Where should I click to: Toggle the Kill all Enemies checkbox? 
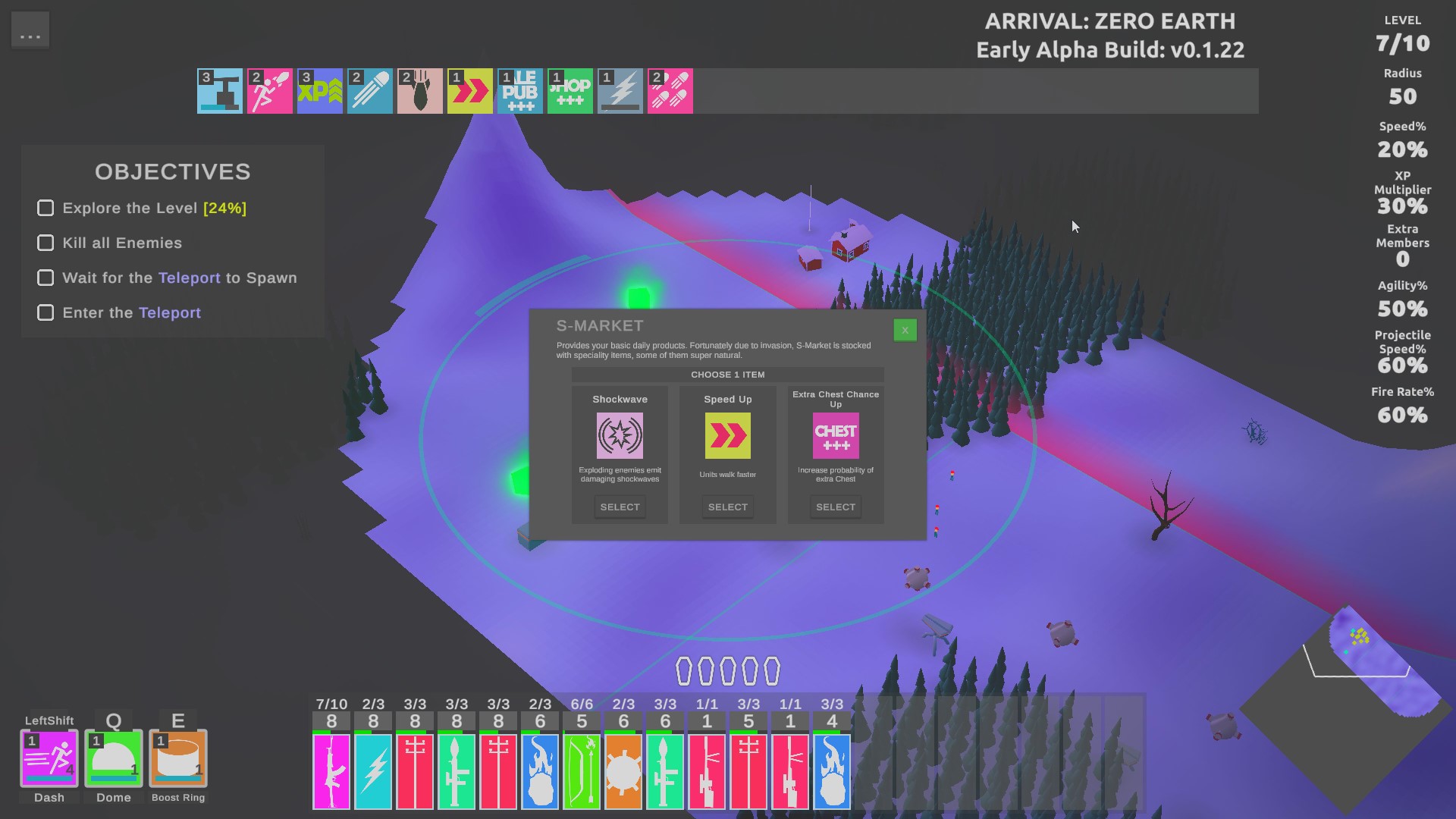point(45,243)
